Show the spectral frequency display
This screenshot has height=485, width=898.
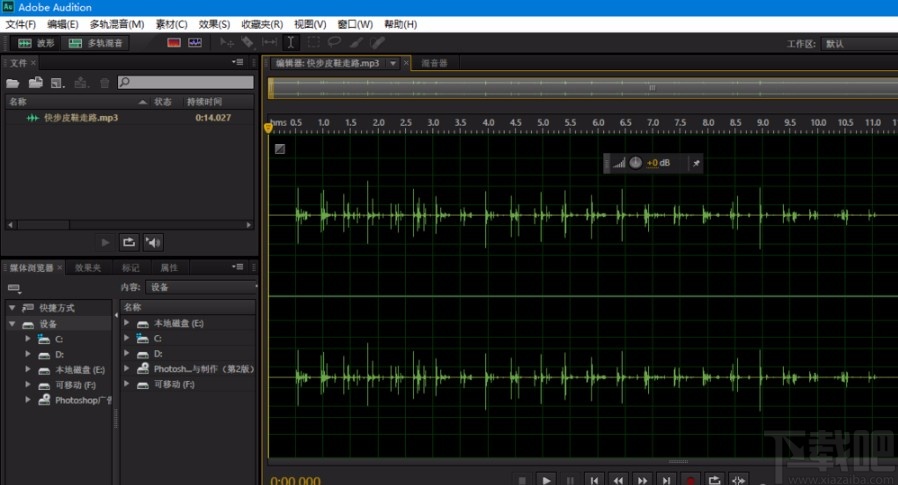click(x=173, y=43)
